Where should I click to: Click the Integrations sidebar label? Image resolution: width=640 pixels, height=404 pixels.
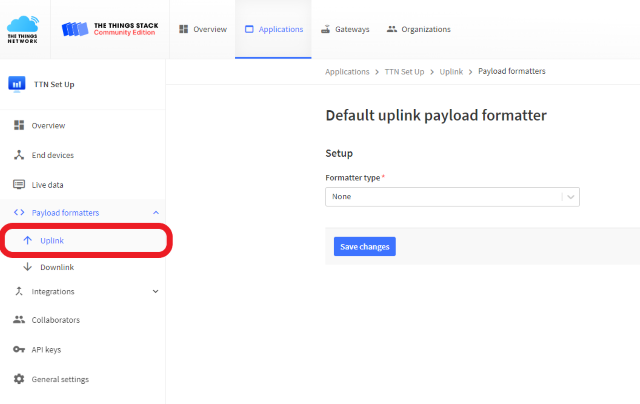pos(53,291)
